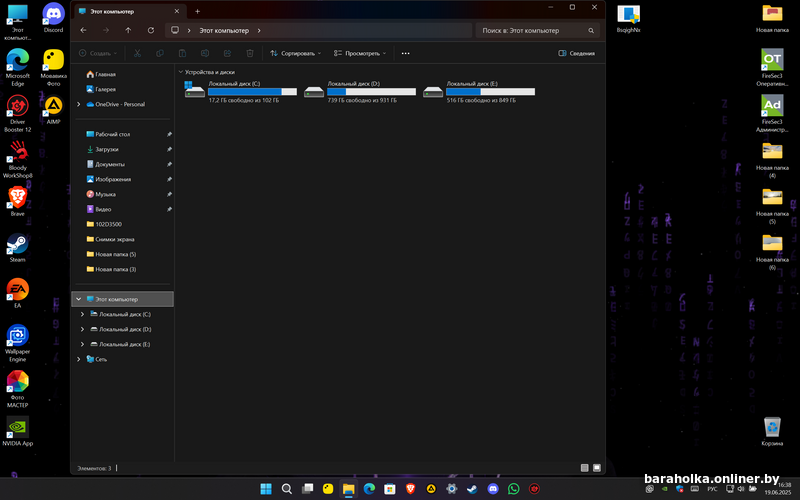Switch to large icons view icon
The image size is (800, 500).
point(597,468)
